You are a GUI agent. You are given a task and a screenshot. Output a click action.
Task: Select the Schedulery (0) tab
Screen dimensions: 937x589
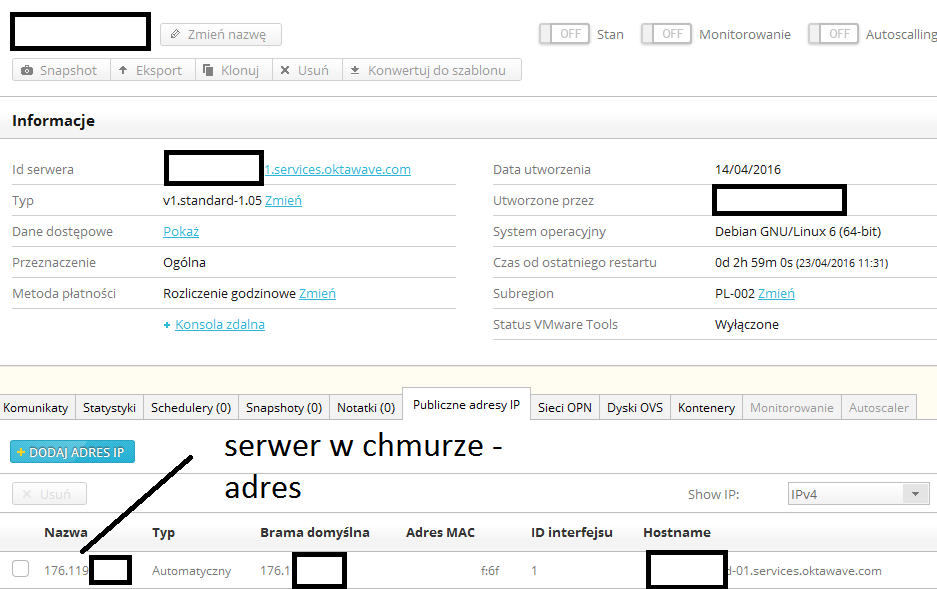[x=191, y=407]
